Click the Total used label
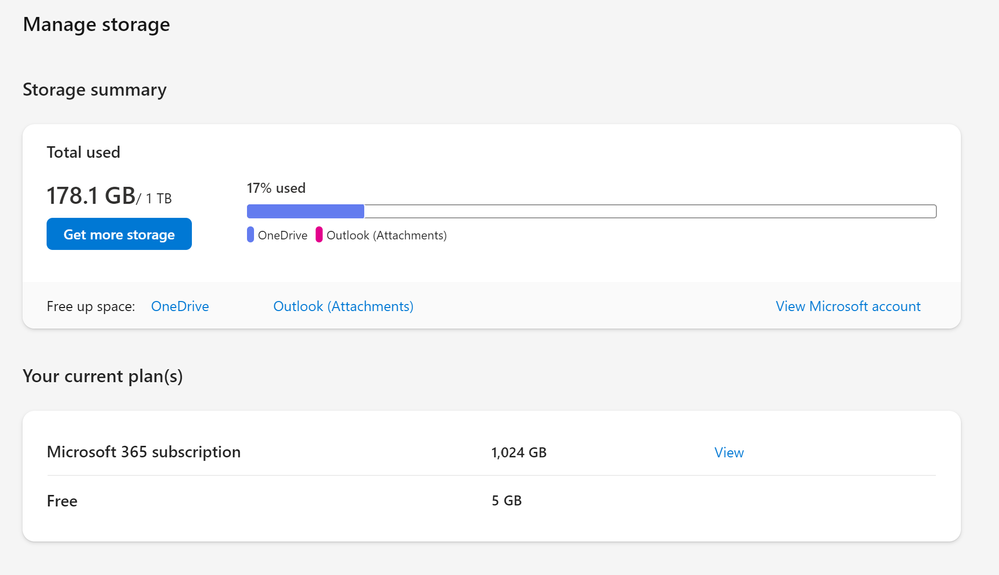This screenshot has height=575, width=999. coord(83,152)
